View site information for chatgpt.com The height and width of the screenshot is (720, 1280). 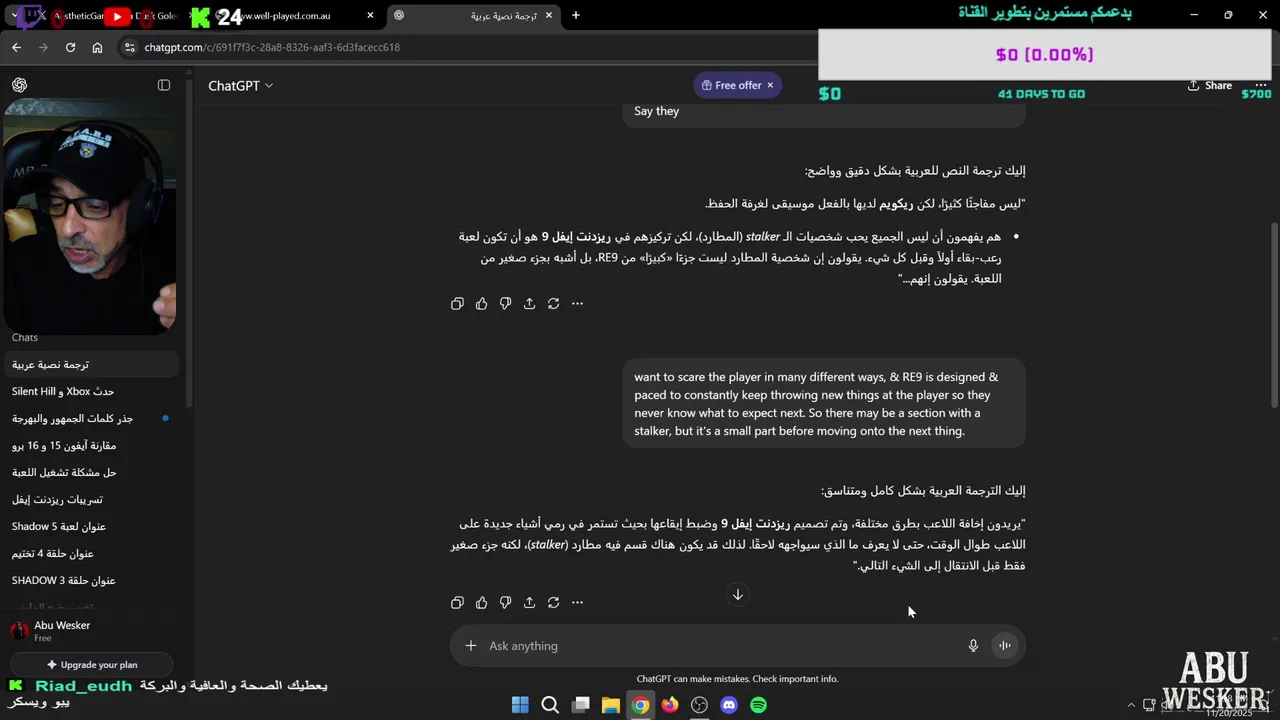129,47
